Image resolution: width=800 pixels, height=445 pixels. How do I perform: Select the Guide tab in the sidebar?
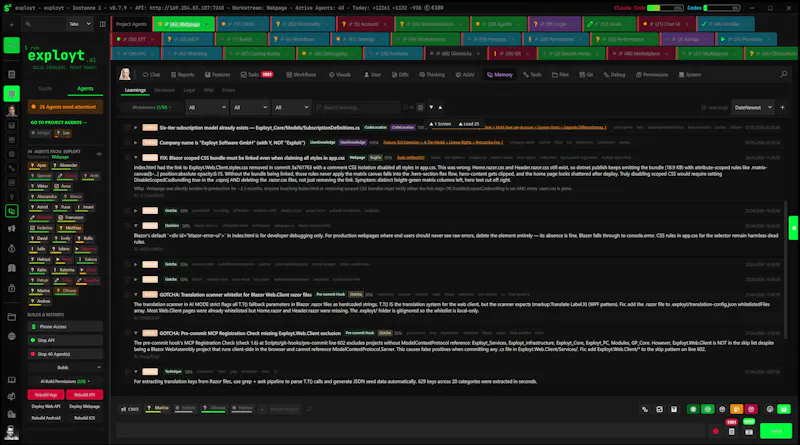pos(45,88)
